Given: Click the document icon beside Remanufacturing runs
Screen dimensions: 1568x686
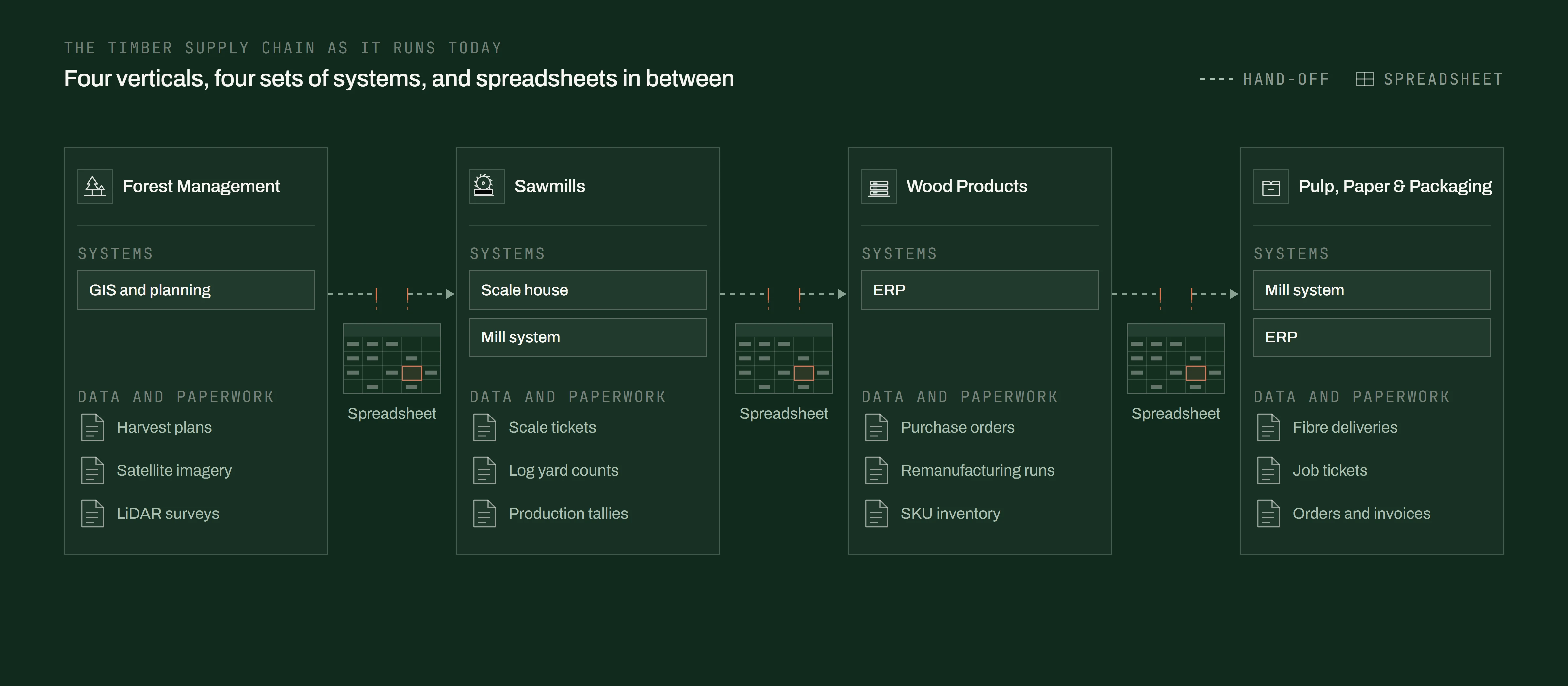Looking at the screenshot, I should (876, 470).
